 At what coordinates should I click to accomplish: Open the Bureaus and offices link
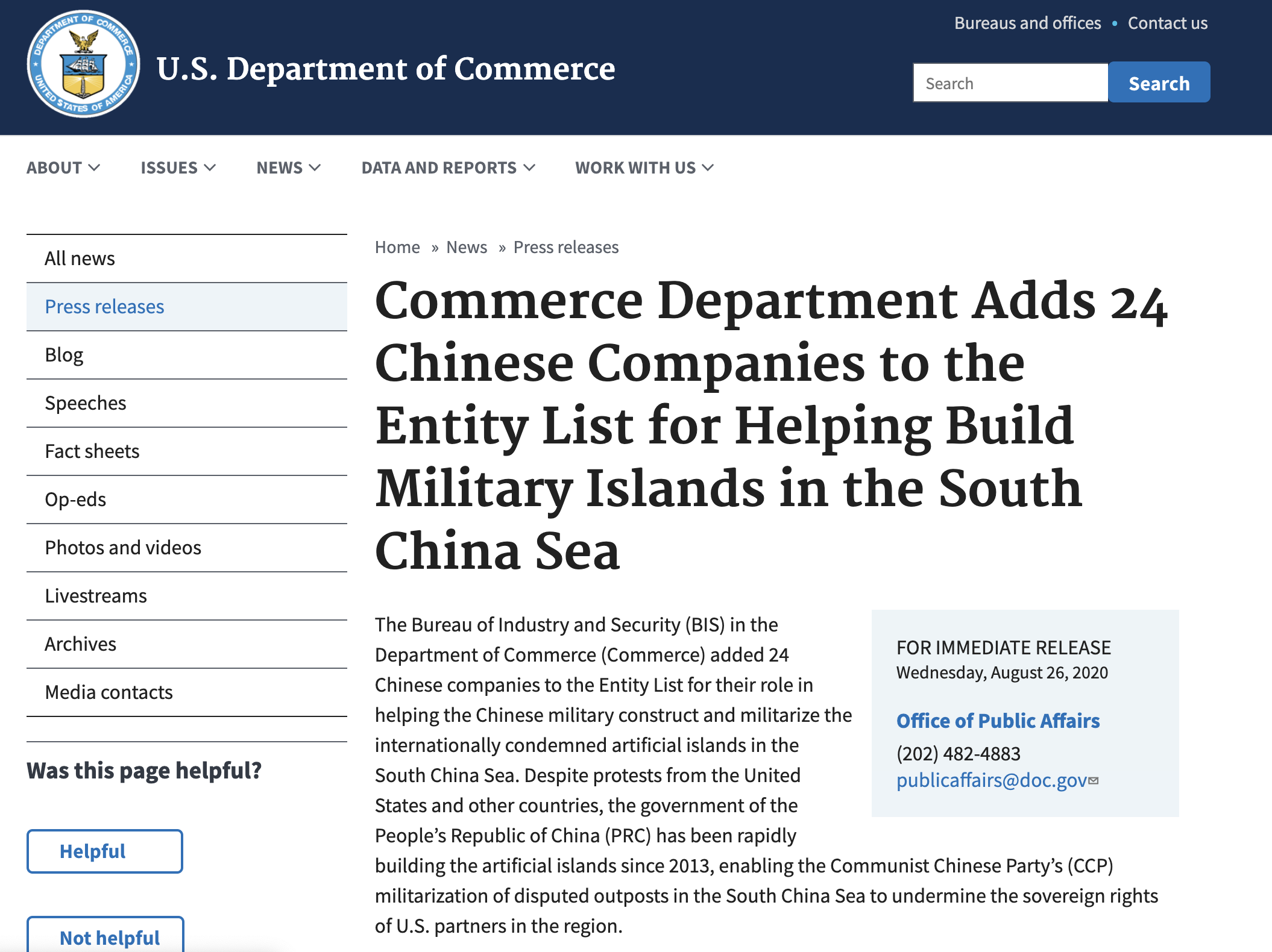(x=1027, y=23)
